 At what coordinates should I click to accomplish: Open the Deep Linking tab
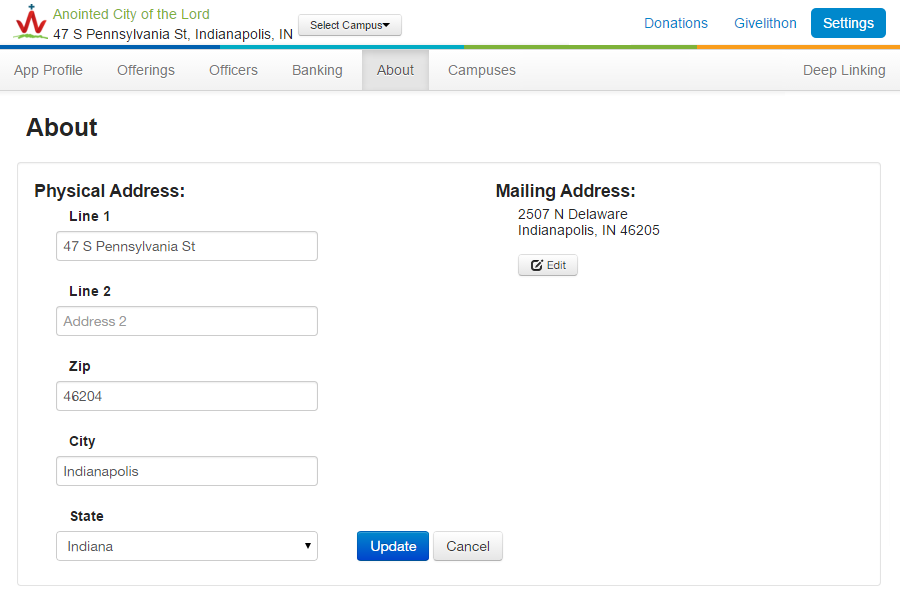tap(844, 70)
